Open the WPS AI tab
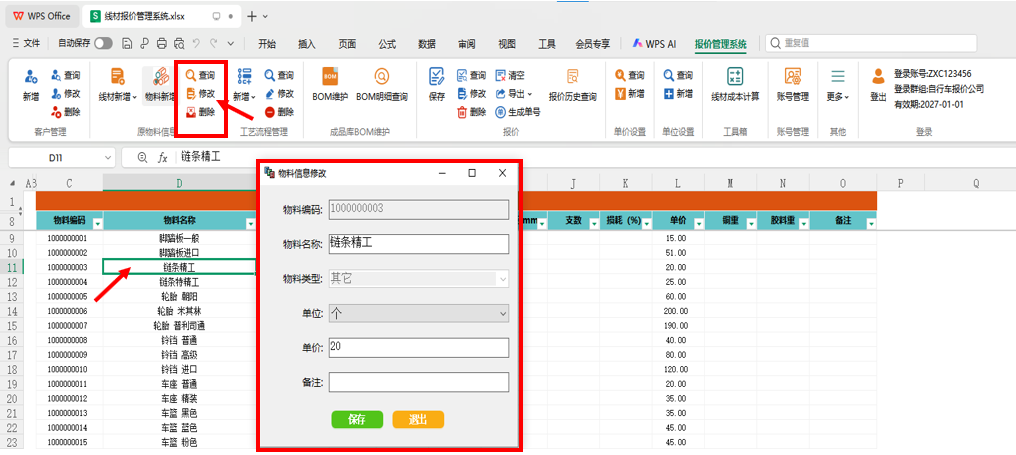This screenshot has width=1016, height=455. click(x=654, y=43)
